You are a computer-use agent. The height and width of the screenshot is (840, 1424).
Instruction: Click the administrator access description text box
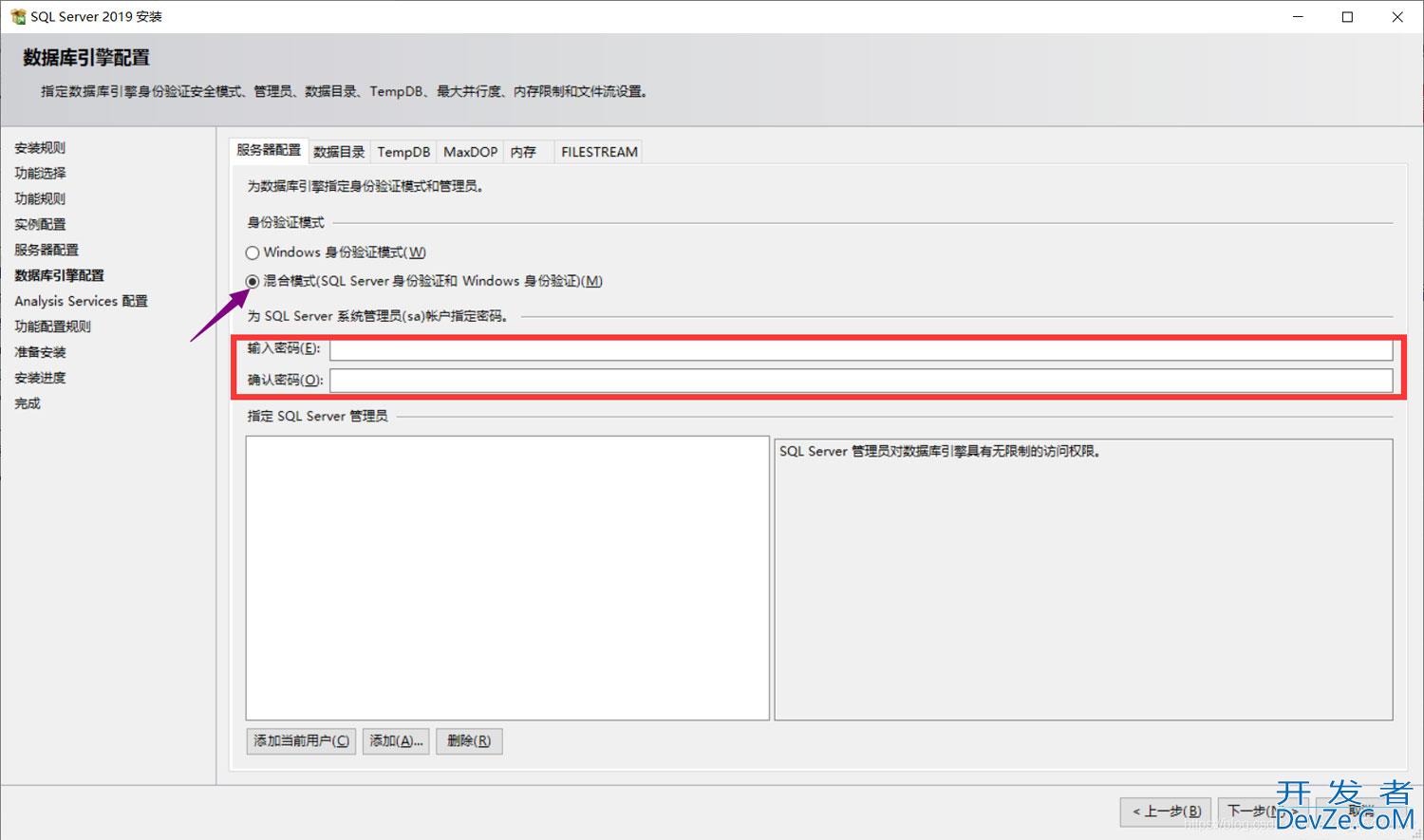(x=1083, y=579)
